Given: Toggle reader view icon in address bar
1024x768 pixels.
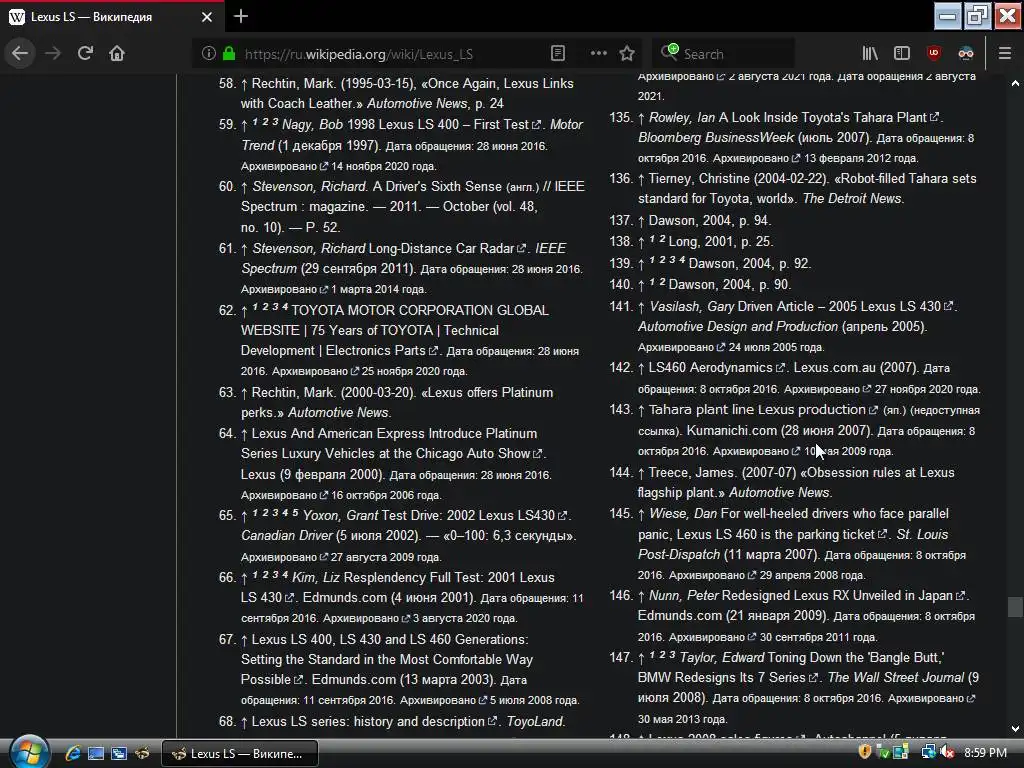Looking at the screenshot, I should click(558, 53).
